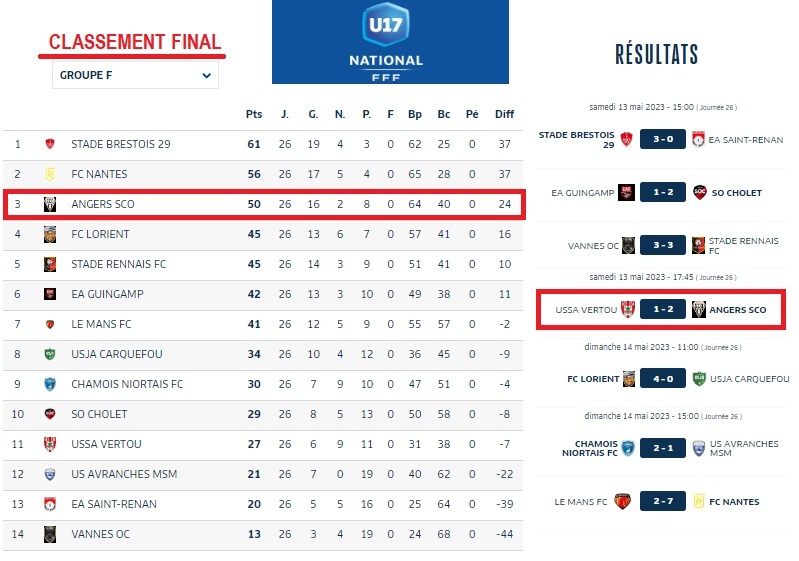
Task: Click the RÉSULTATS heading
Action: coord(656,54)
